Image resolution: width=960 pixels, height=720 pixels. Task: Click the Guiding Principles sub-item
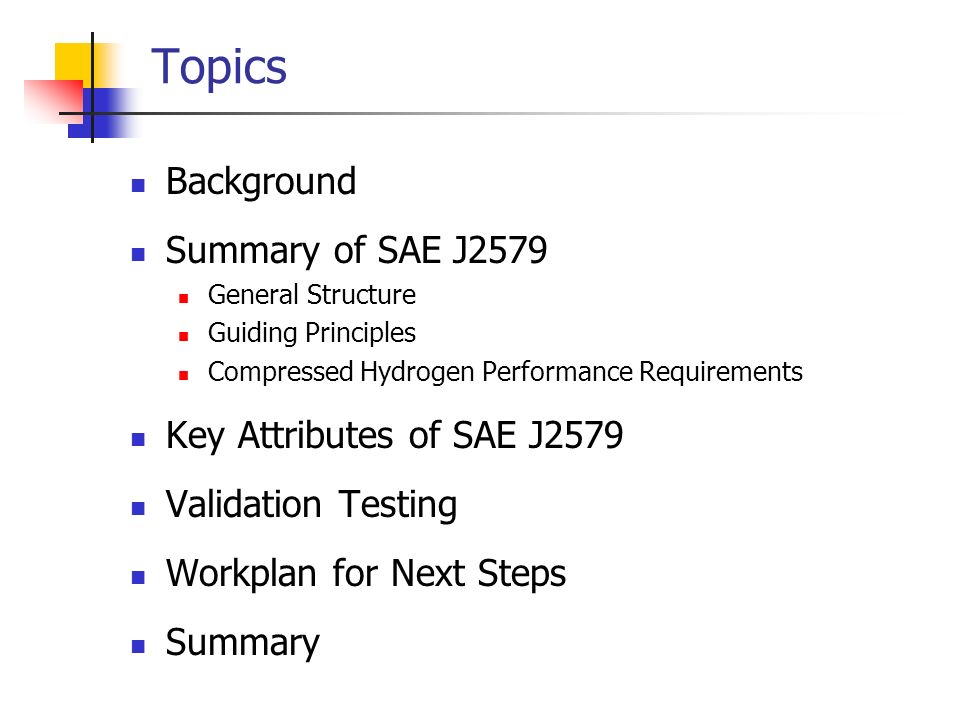(312, 334)
